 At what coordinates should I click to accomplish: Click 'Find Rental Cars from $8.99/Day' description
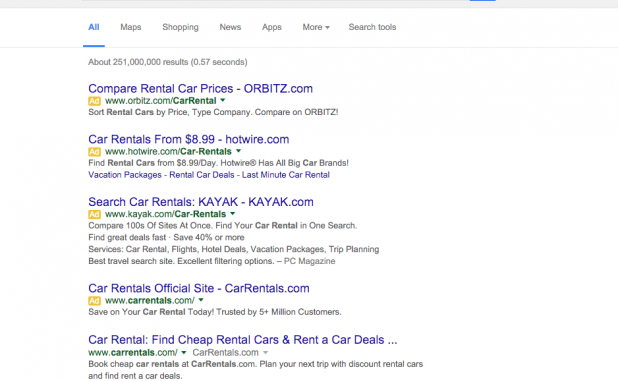(218, 163)
